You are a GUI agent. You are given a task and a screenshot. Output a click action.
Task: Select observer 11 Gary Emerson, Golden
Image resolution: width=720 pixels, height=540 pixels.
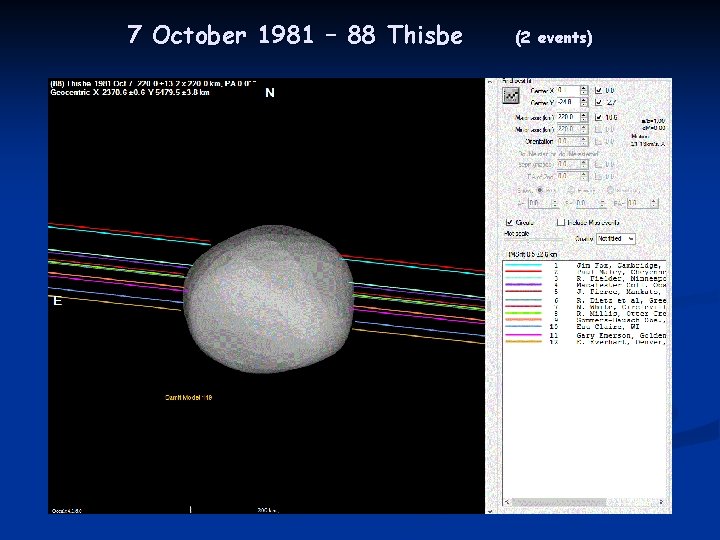618,335
